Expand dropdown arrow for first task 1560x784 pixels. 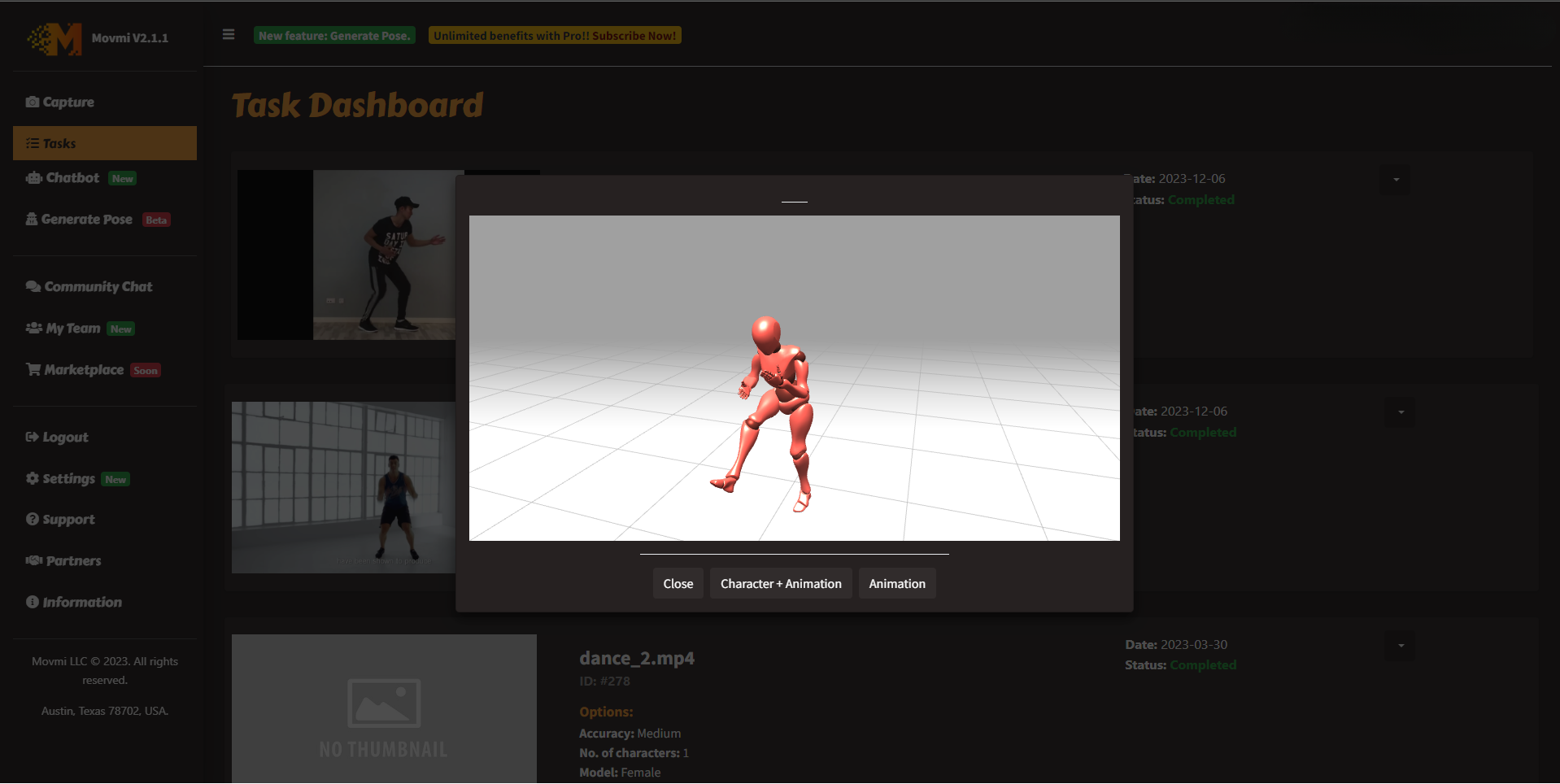pos(1396,180)
